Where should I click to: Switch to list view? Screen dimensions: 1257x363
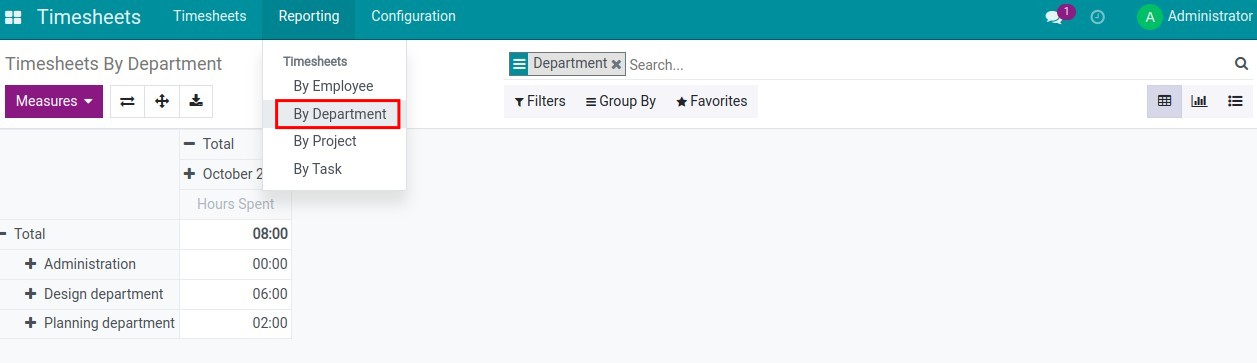coord(1235,101)
